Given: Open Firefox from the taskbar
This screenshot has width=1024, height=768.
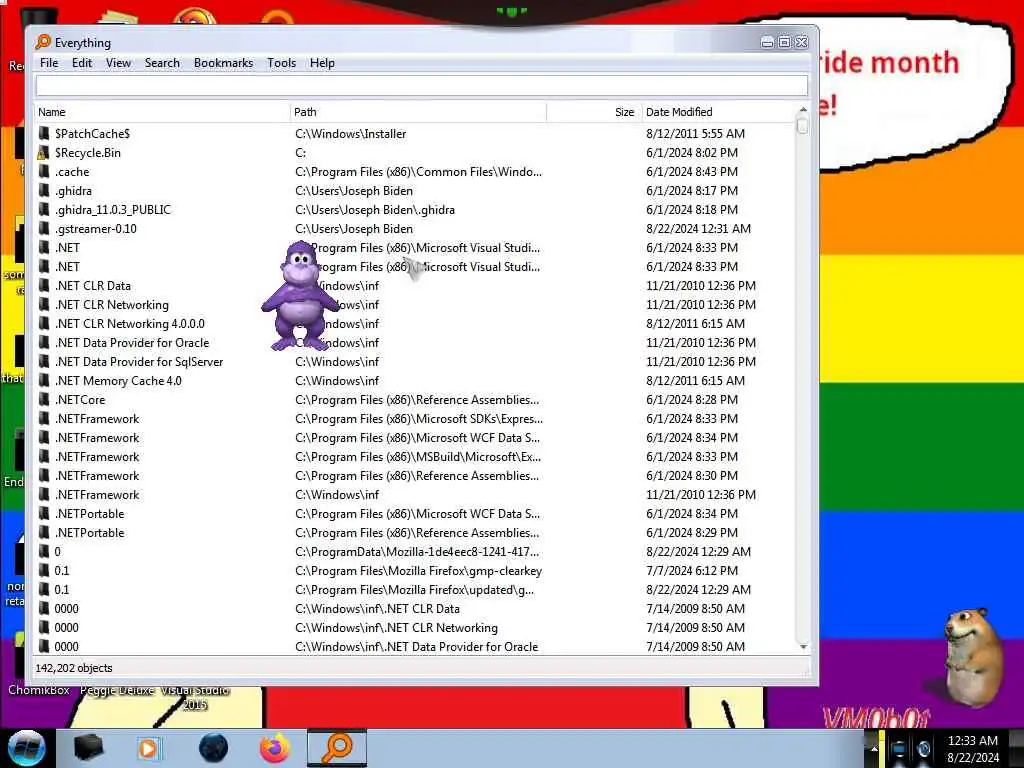Looking at the screenshot, I should coord(275,748).
